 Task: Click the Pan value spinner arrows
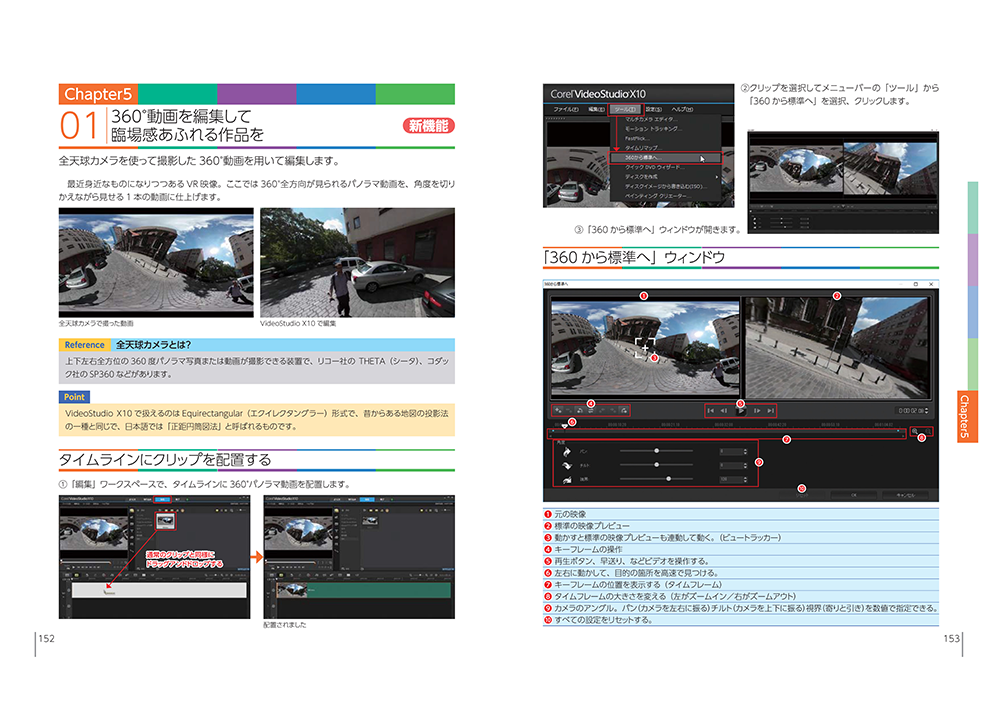(746, 451)
